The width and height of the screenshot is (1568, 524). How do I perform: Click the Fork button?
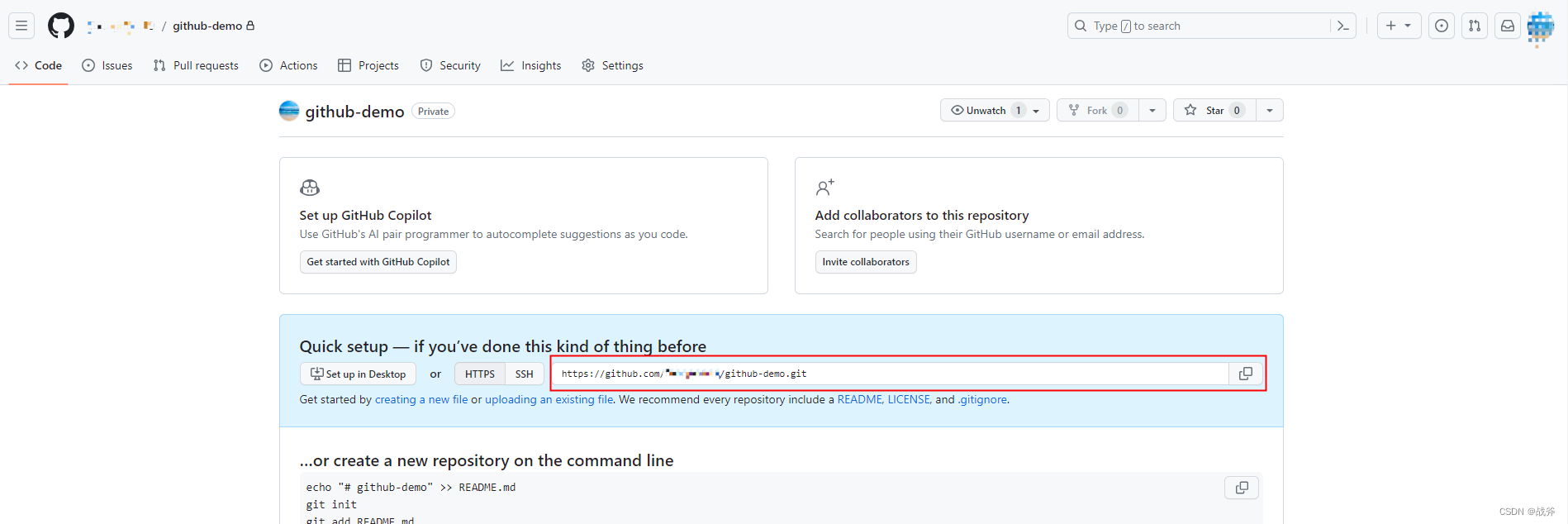[x=1098, y=111]
